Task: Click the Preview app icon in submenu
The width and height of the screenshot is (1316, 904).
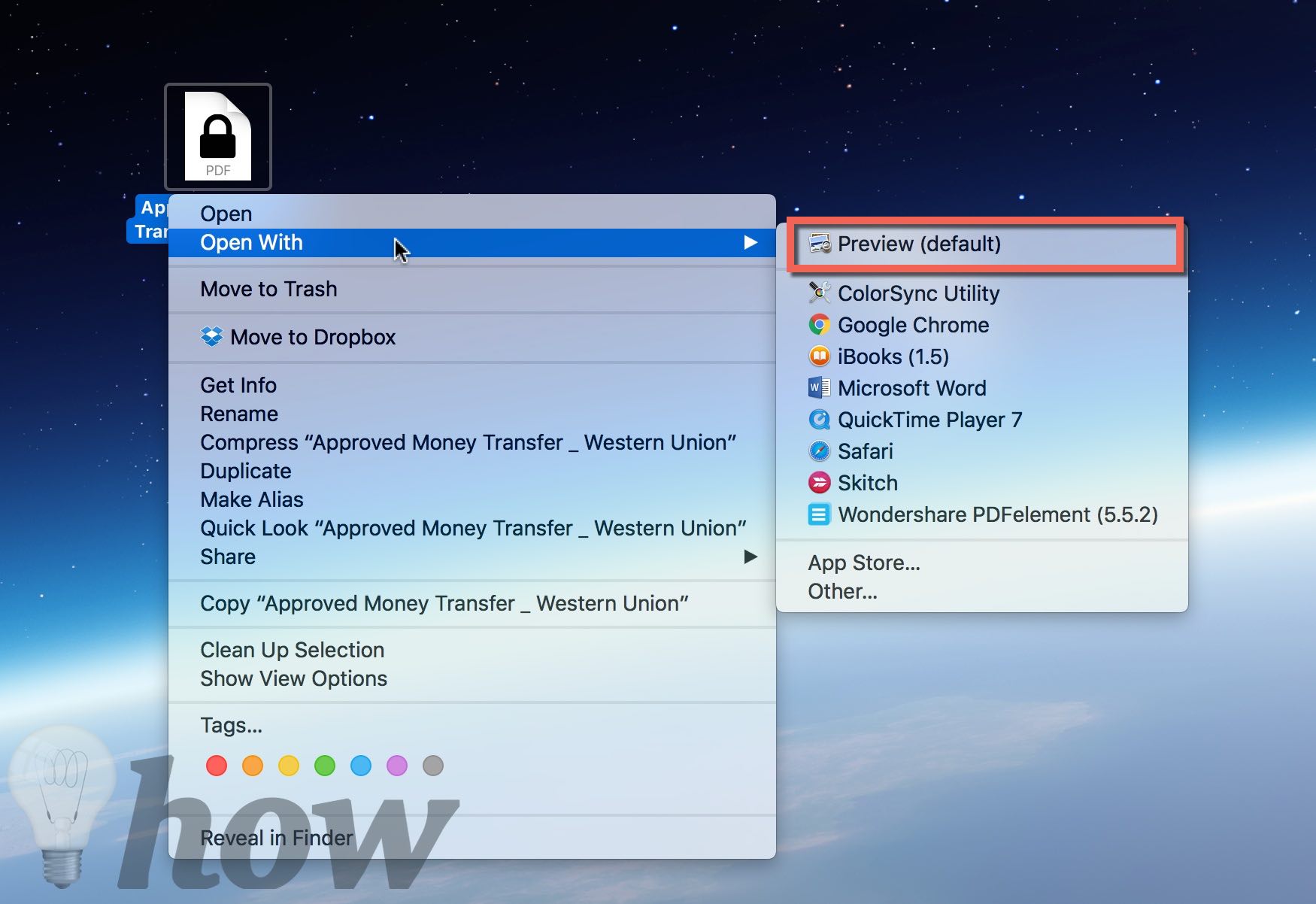Action: pos(820,244)
